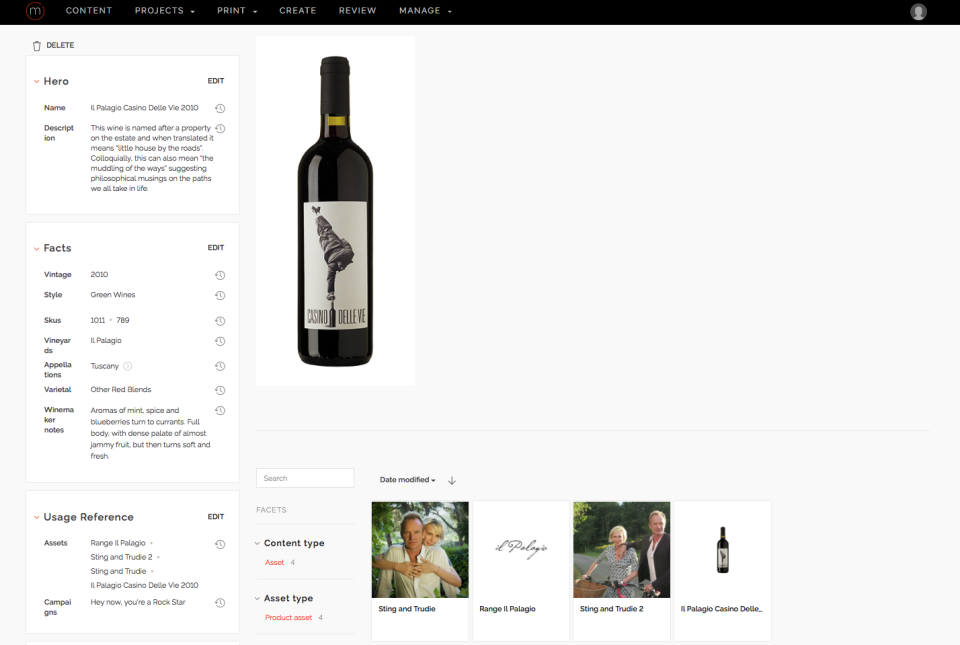The height and width of the screenshot is (645, 960).
Task: View history for the Appellations field
Action: 220,367
